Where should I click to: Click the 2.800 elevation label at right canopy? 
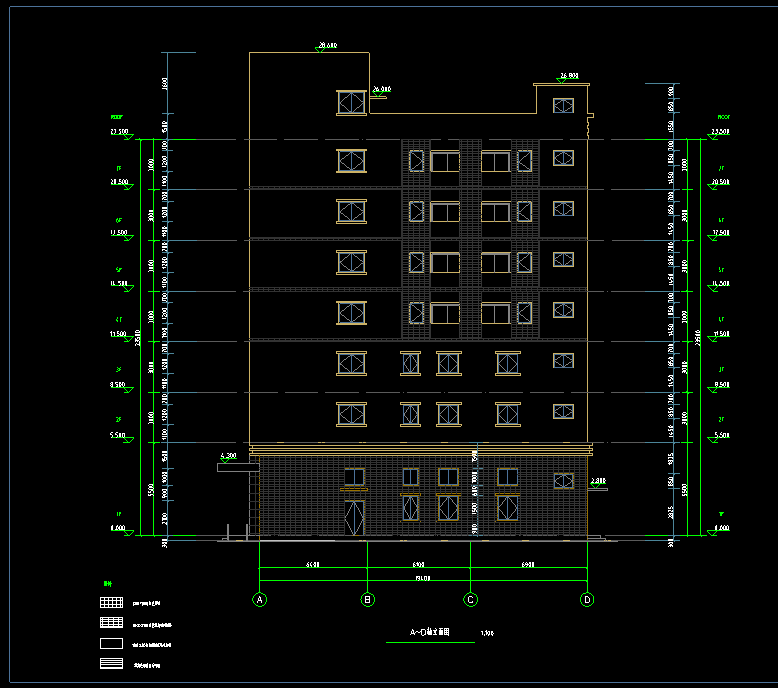coord(598,482)
